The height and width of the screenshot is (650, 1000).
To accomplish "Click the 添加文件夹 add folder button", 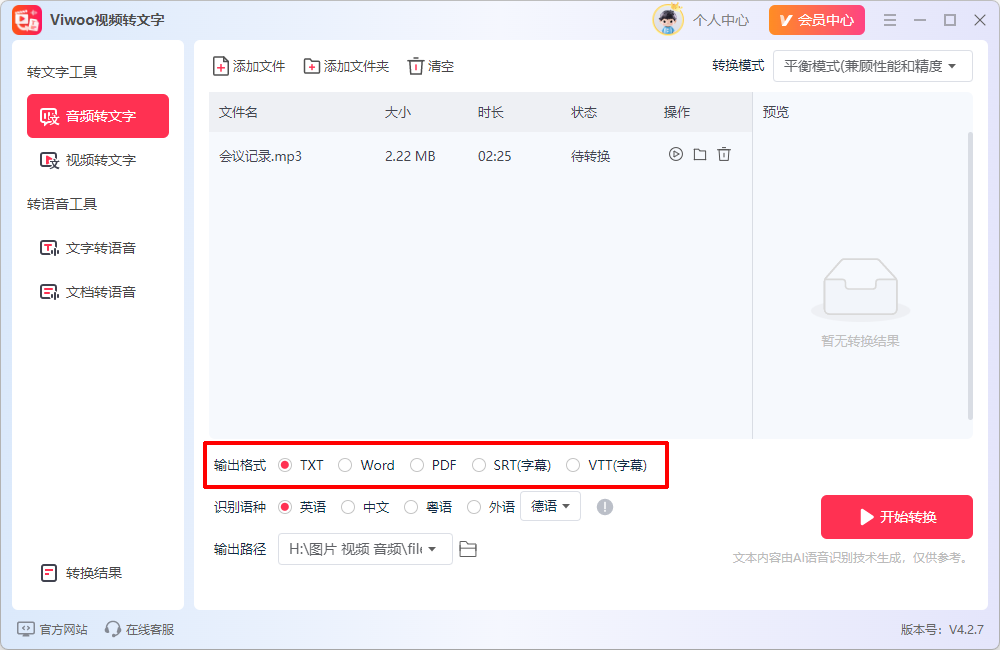I will click(346, 66).
